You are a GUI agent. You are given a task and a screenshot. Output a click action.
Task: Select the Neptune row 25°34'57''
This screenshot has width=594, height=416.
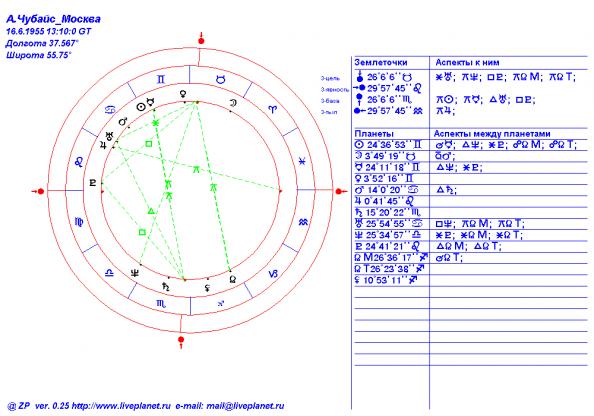(471, 235)
